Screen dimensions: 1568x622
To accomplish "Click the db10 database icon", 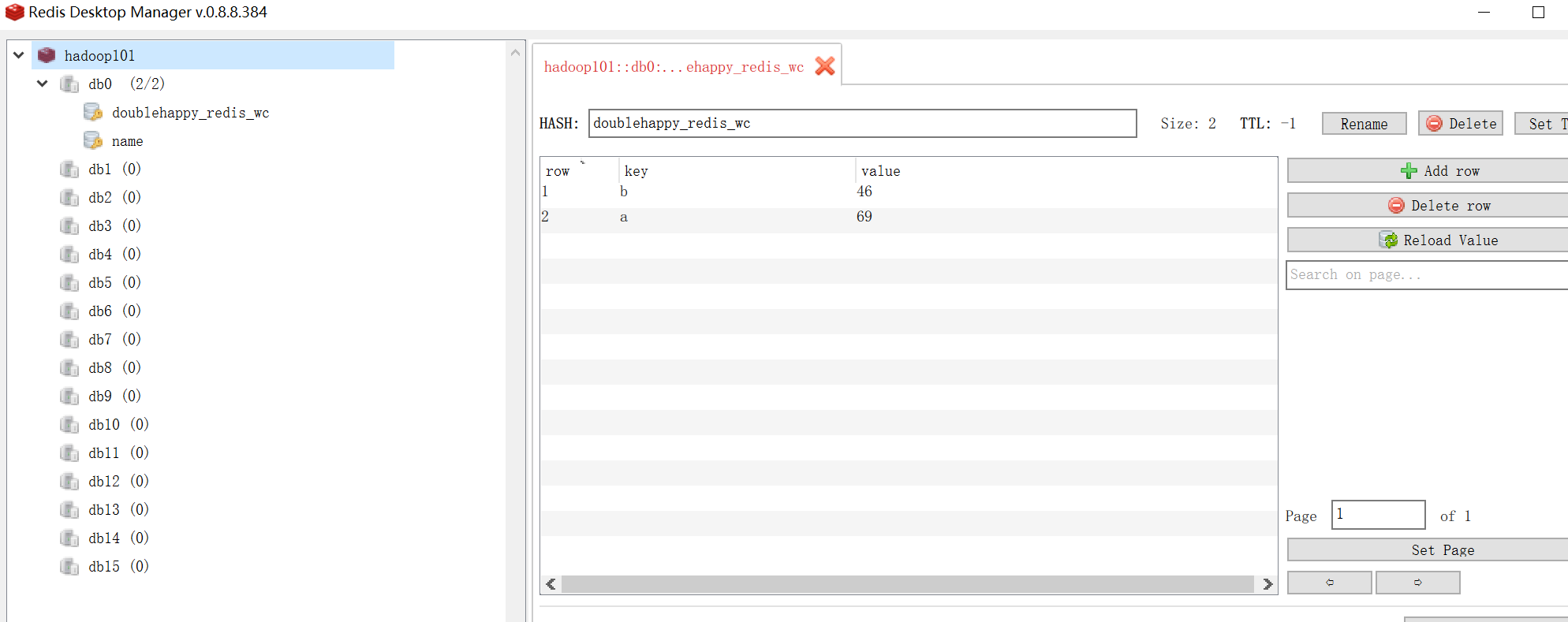I will tap(69, 424).
